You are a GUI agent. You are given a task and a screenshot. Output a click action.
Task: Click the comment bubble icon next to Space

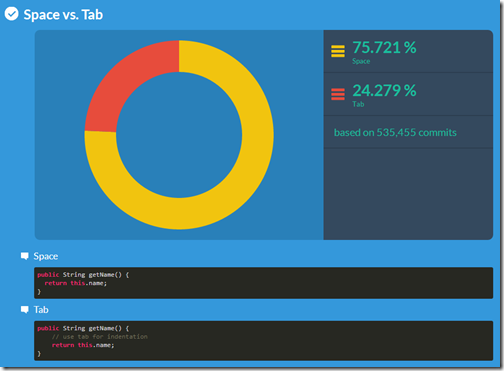click(x=25, y=256)
